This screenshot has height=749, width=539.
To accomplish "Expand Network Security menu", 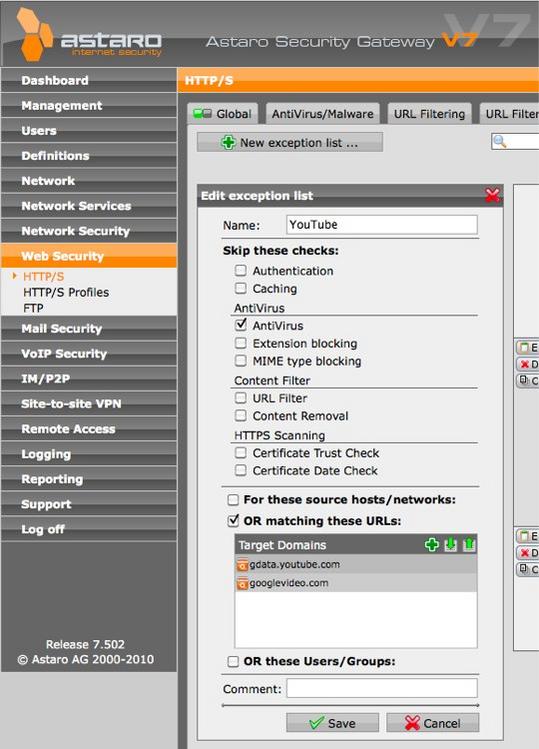I will pyautogui.click(x=89, y=231).
